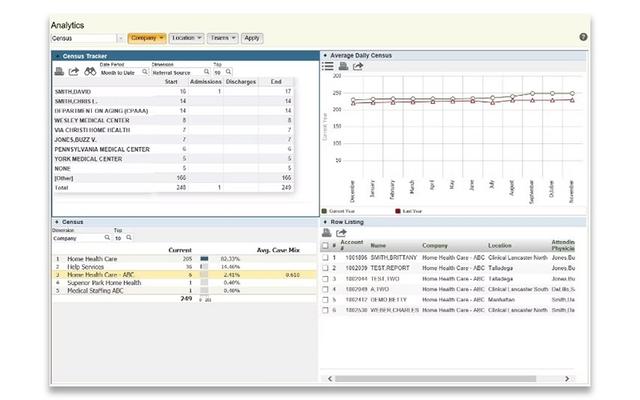Viewport: 640px width, 400px height.
Task: Check the box for SMITH,BRITTANY row
Action: pos(326,257)
